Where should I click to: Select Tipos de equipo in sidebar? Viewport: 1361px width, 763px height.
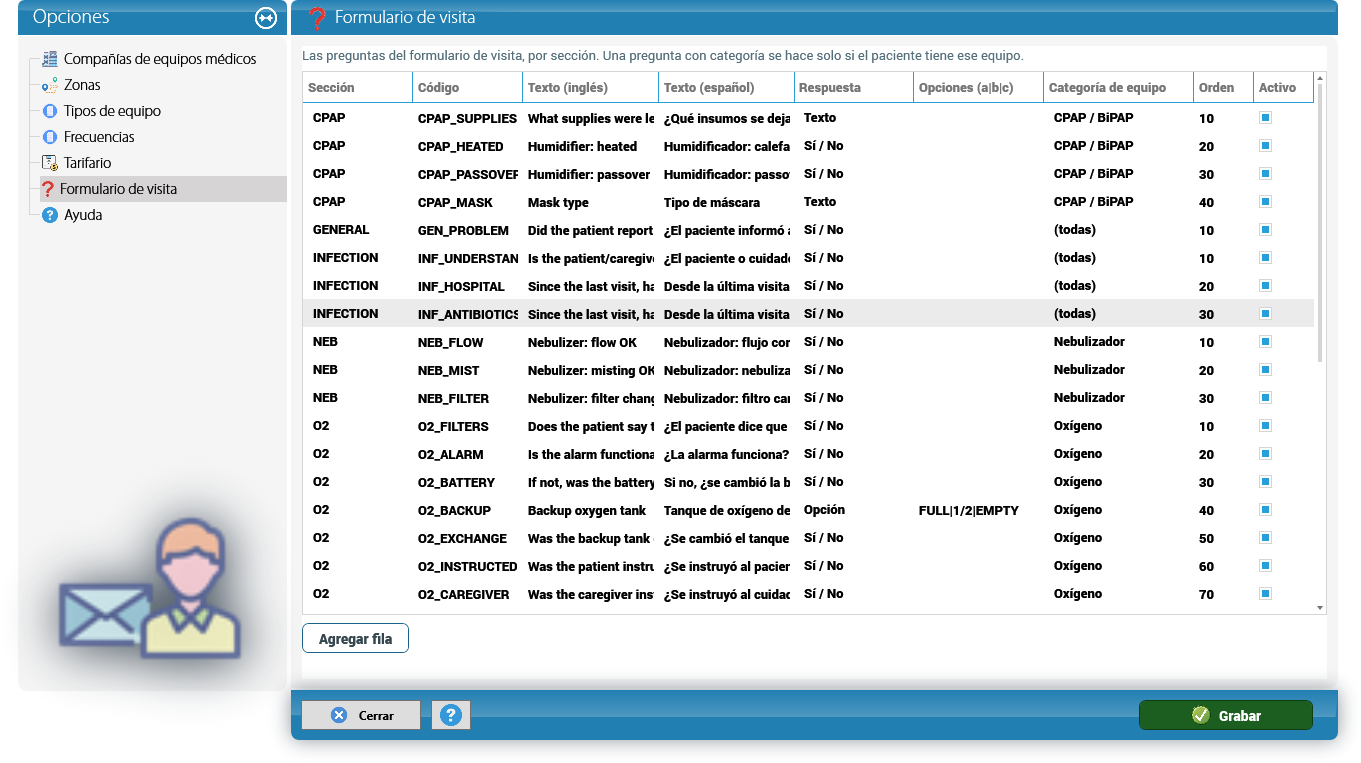[x=112, y=111]
